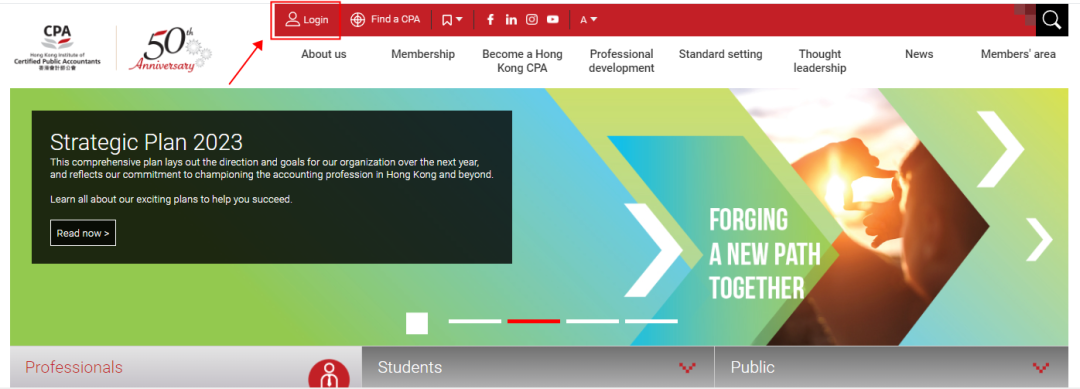Go to next banner slide arrow
Image resolution: width=1080 pixels, height=389 pixels.
[1039, 239]
